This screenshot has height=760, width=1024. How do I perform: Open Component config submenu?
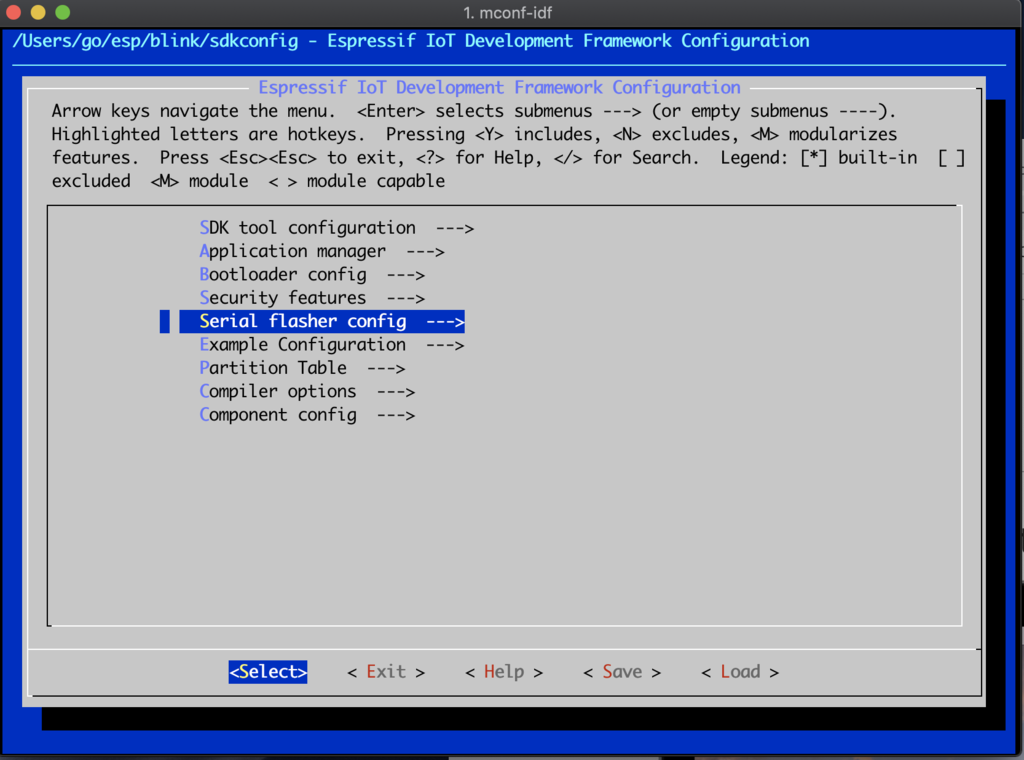pyautogui.click(x=307, y=415)
